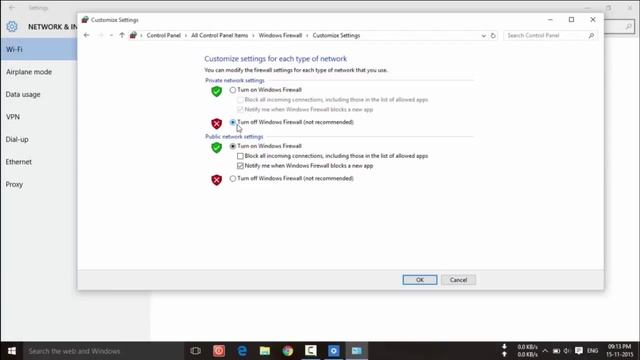The image size is (640, 360).
Task: Click the firewall icon in the address bar
Action: click(133, 36)
